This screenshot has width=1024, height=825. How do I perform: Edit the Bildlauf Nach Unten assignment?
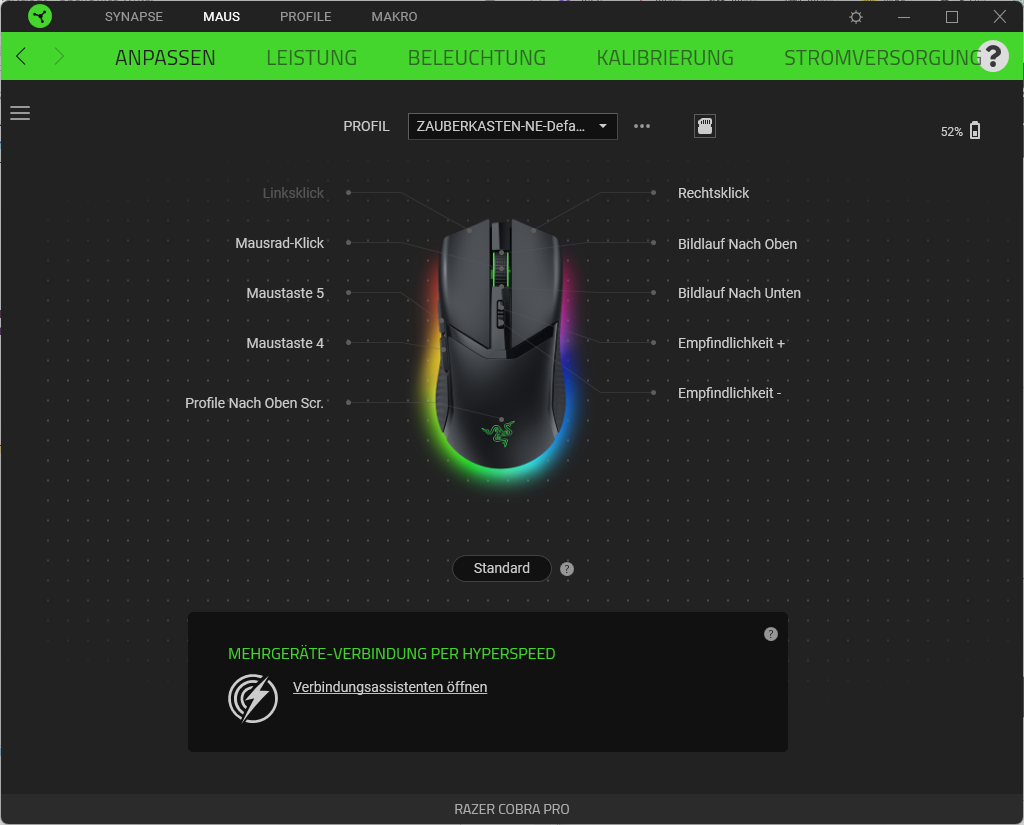[x=739, y=293]
